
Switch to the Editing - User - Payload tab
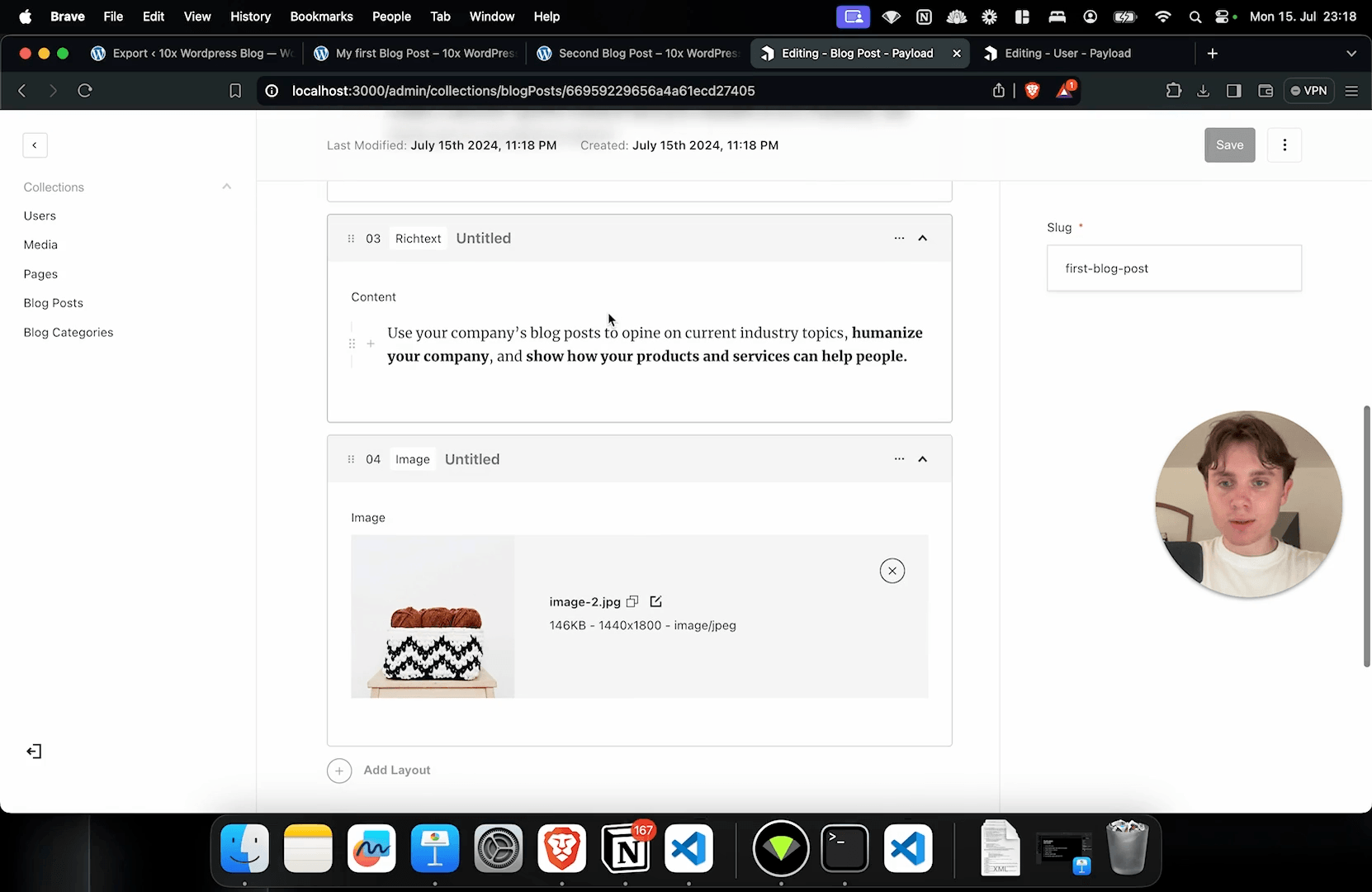[x=1067, y=53]
